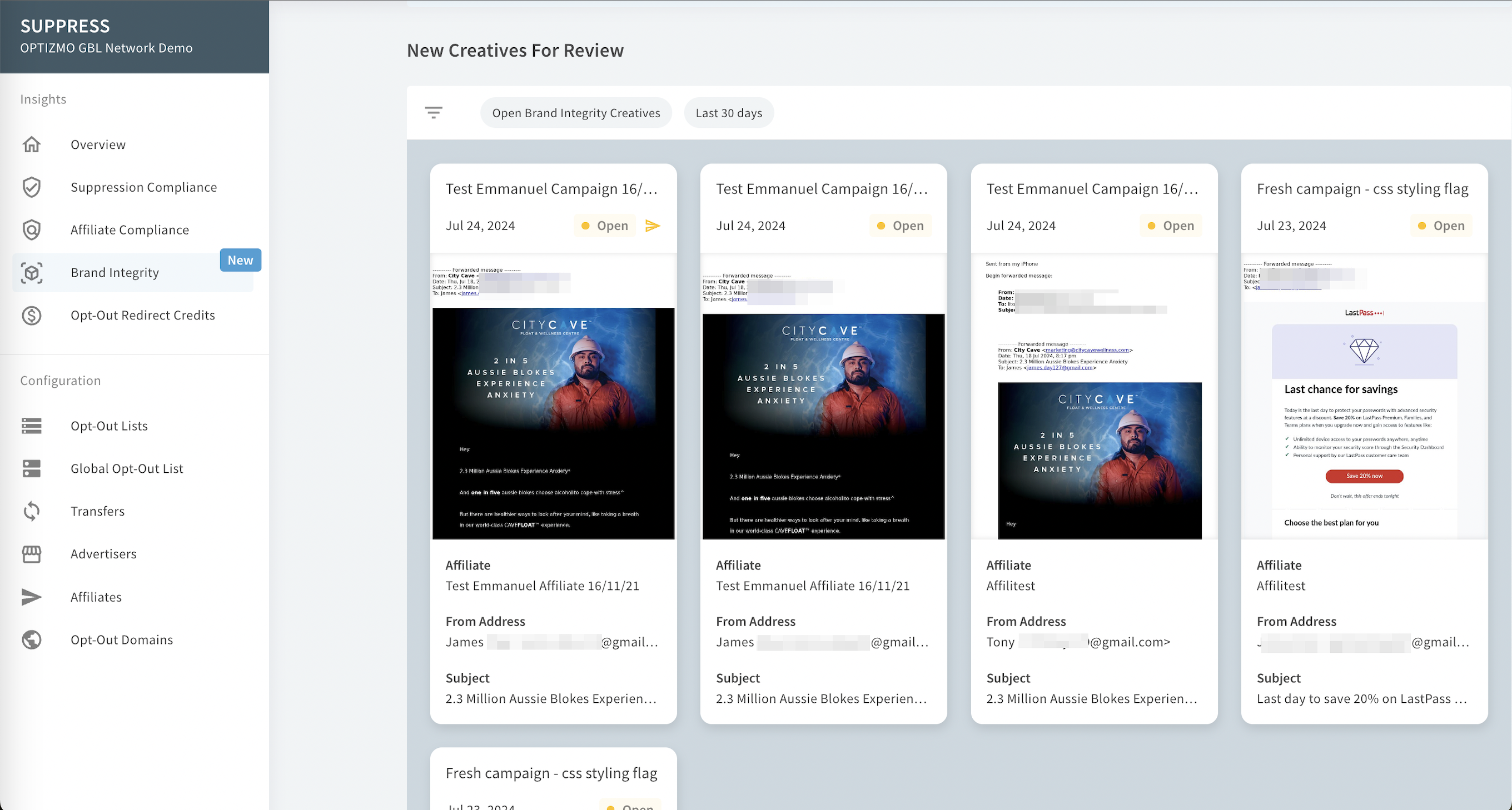Open Overview in the sidebar
Image resolution: width=1512 pixels, height=810 pixels.
coord(98,145)
